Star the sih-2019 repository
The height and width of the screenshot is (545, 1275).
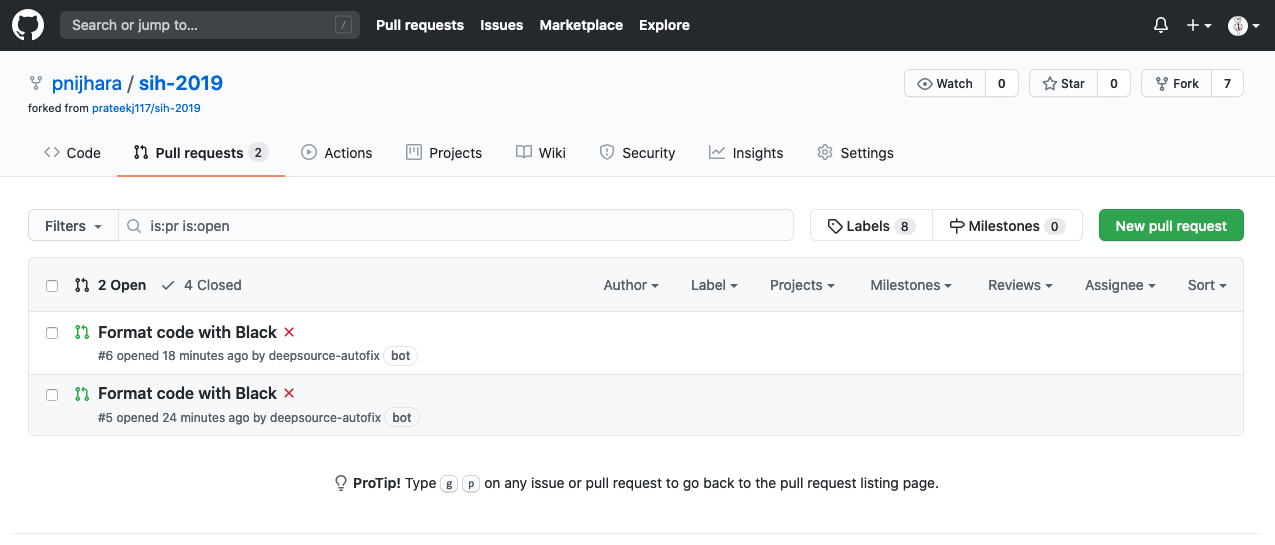(x=1063, y=84)
